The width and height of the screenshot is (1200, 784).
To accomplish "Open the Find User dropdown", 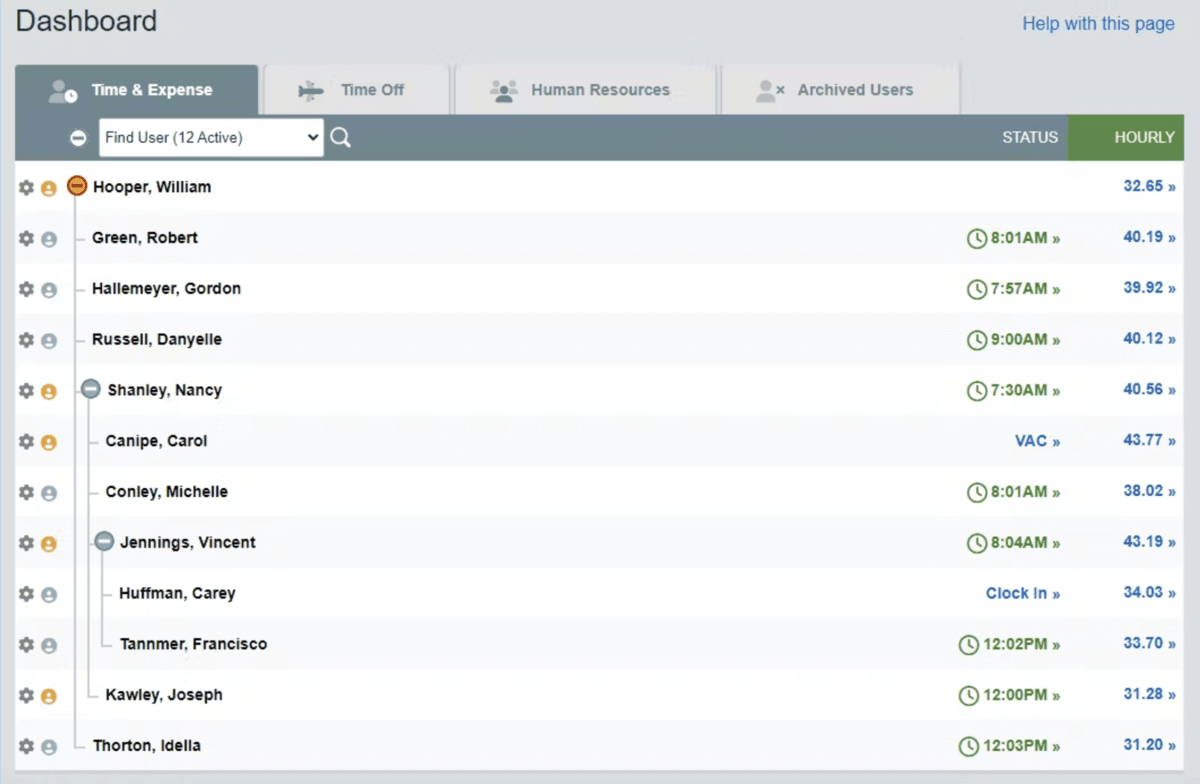I will [211, 138].
